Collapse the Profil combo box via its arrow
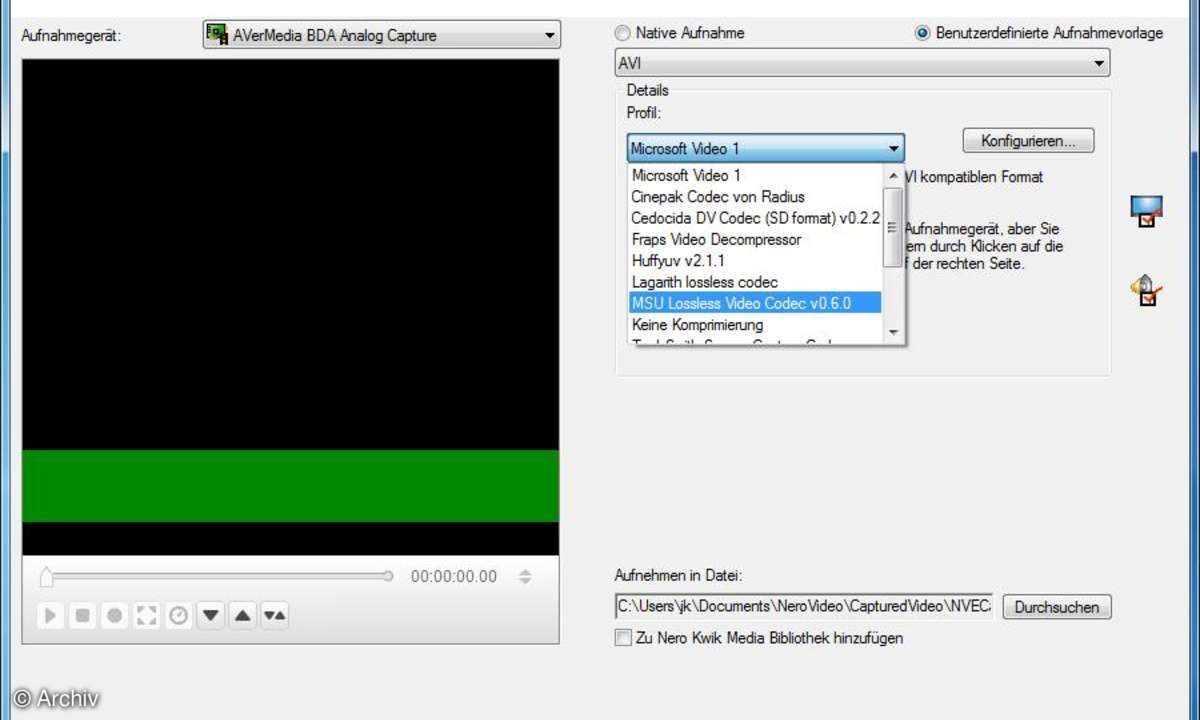Viewport: 1200px width, 720px height. click(x=893, y=149)
